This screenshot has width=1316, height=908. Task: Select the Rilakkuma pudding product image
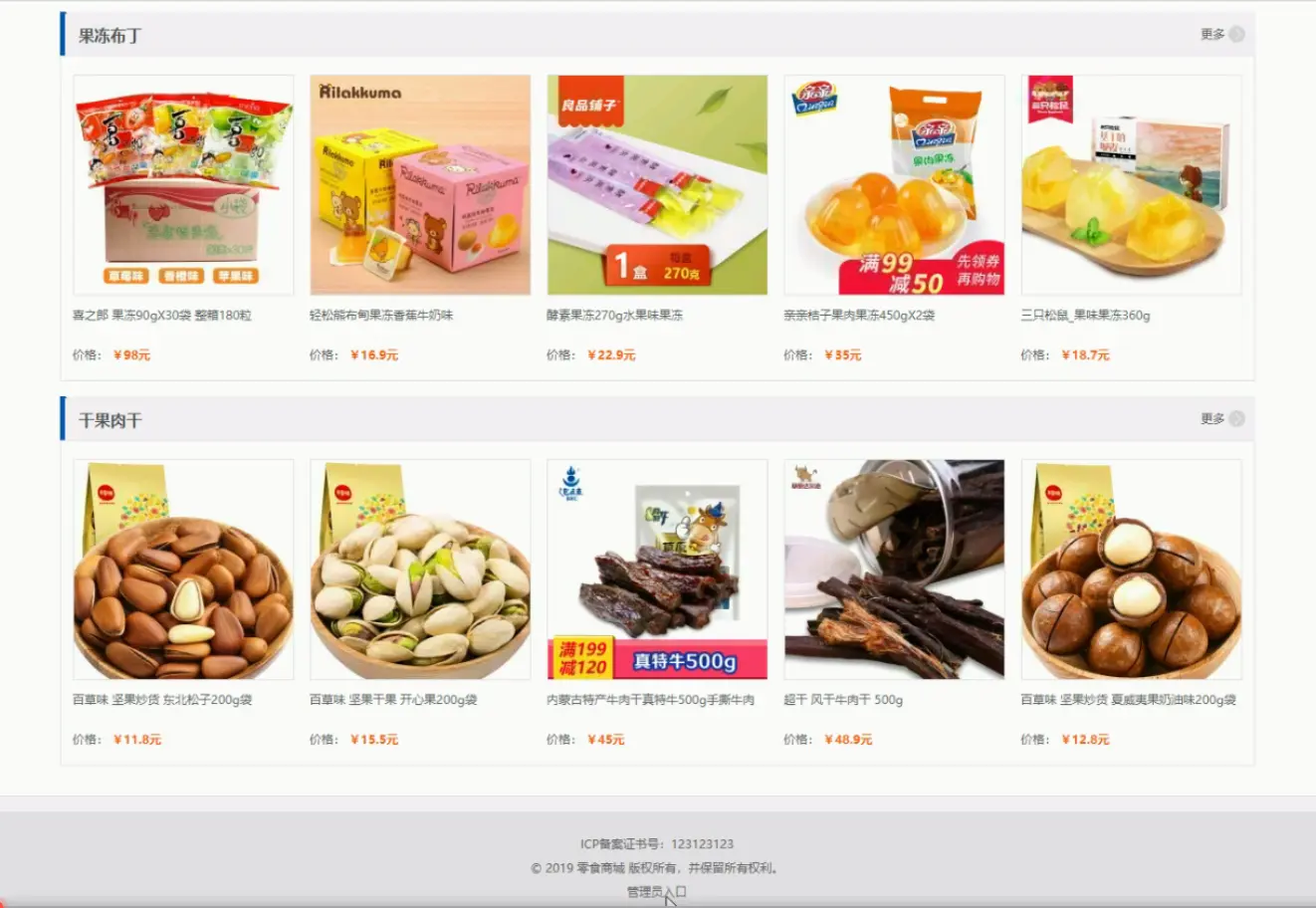pyautogui.click(x=420, y=185)
